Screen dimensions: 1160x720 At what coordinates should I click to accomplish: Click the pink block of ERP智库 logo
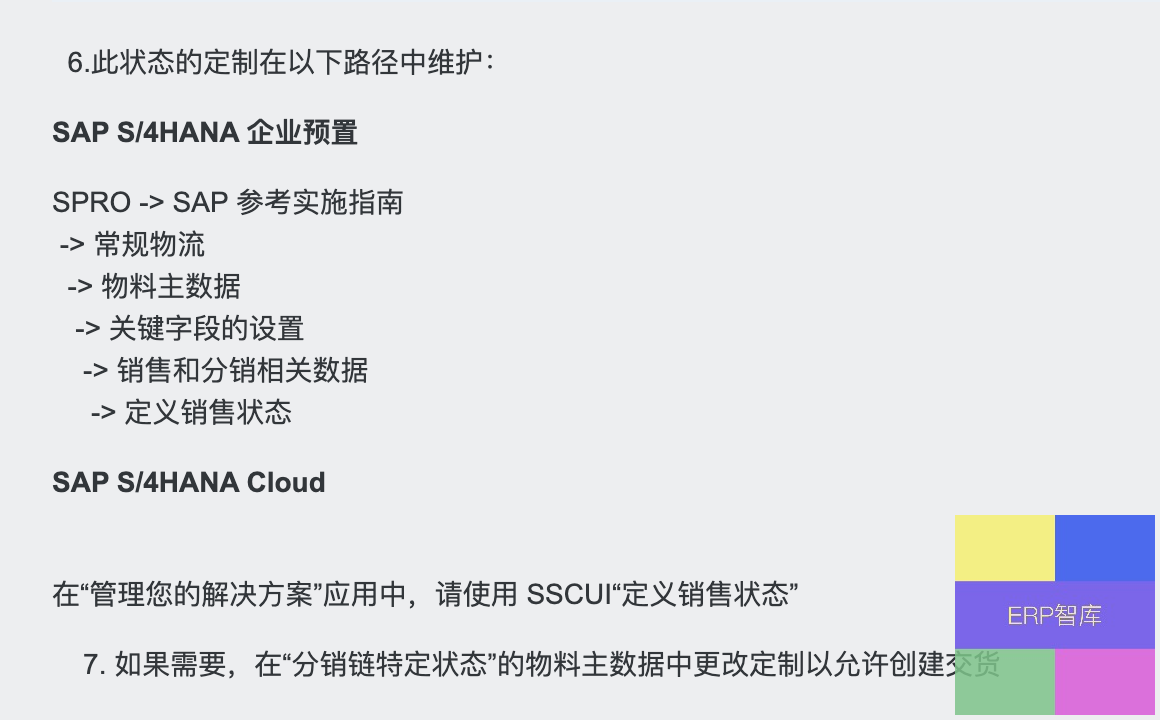click(1105, 682)
